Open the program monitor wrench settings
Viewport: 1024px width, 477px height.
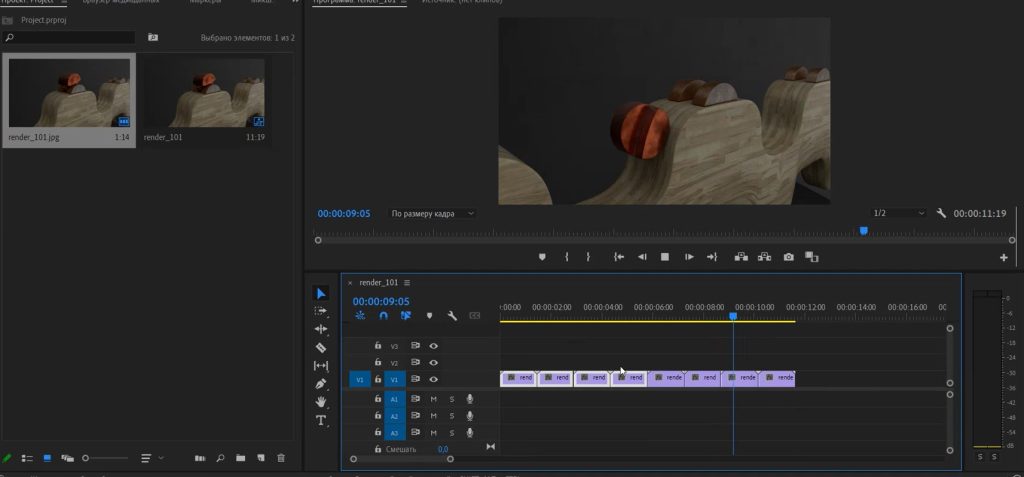click(x=941, y=213)
